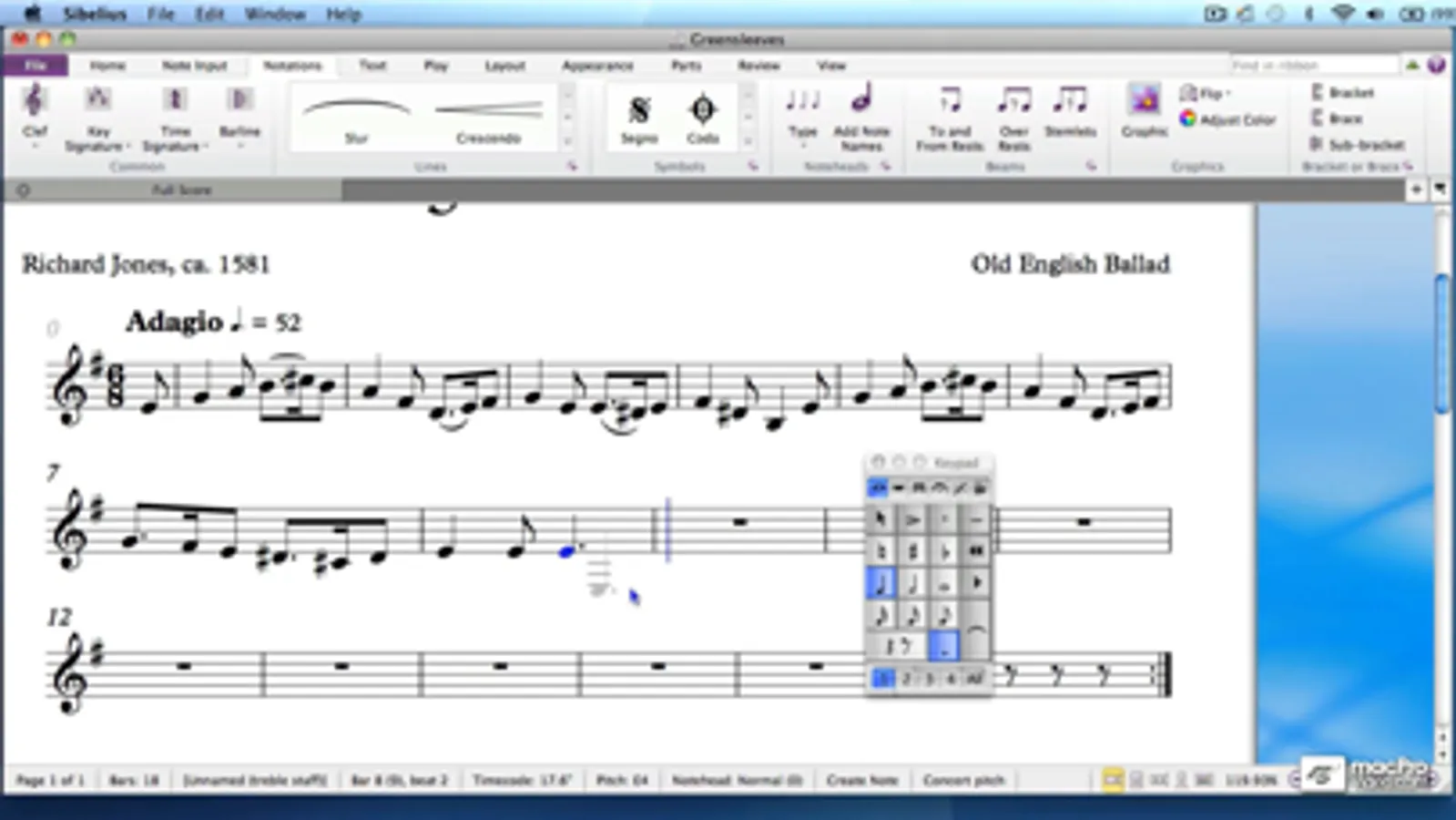
Task: Click the Stemlets beam icon
Action: [1070, 112]
